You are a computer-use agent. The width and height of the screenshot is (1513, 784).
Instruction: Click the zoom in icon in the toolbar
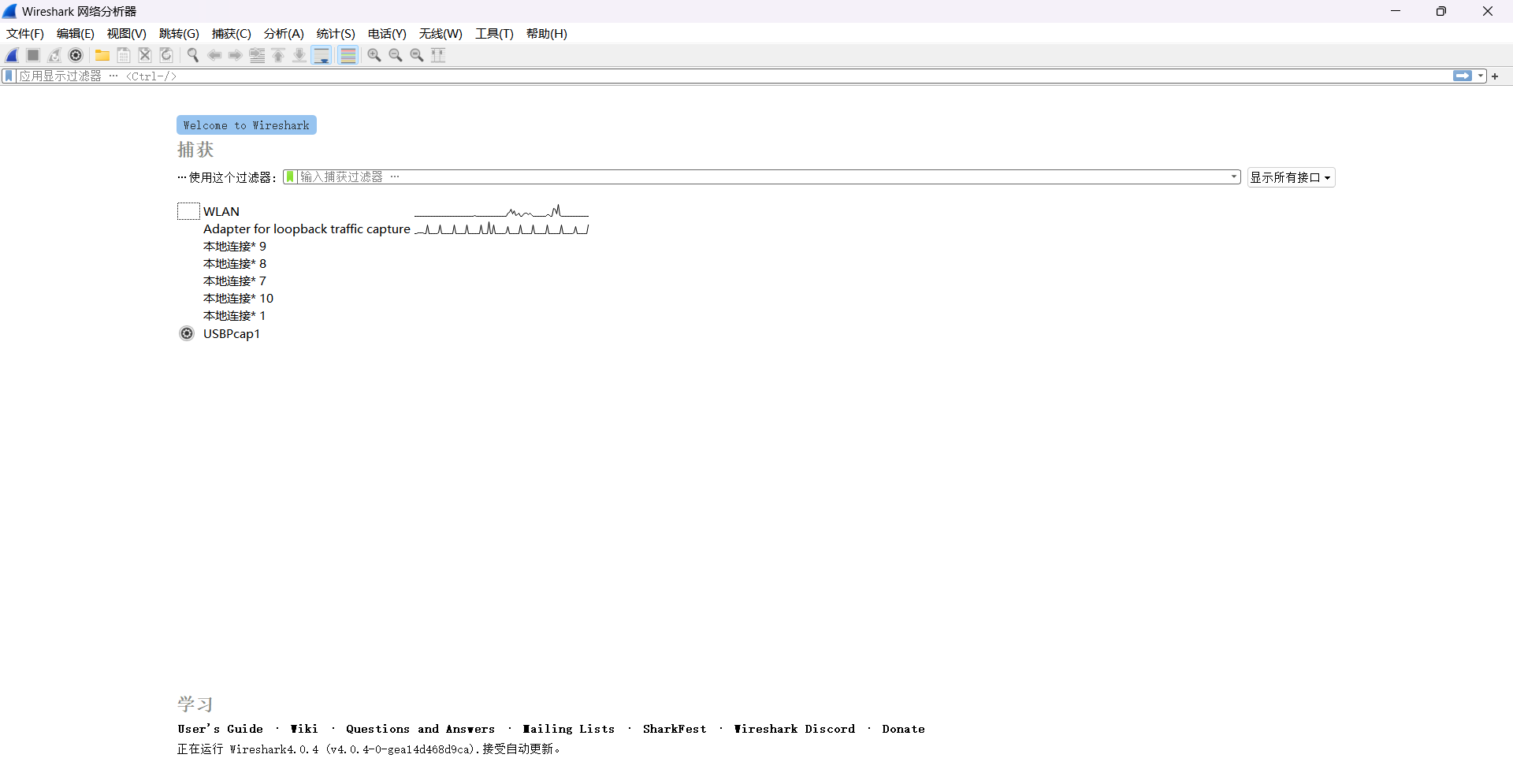point(374,55)
